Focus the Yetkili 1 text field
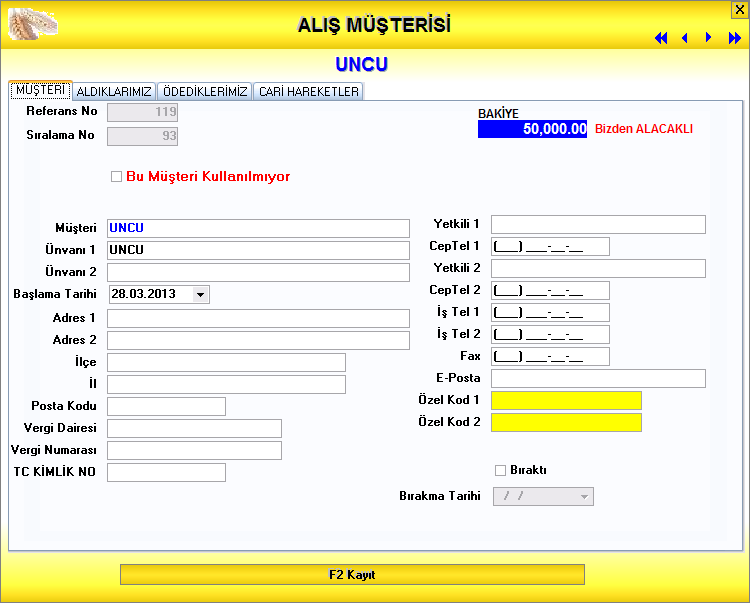The width and height of the screenshot is (750, 603). pyautogui.click(x=598, y=224)
